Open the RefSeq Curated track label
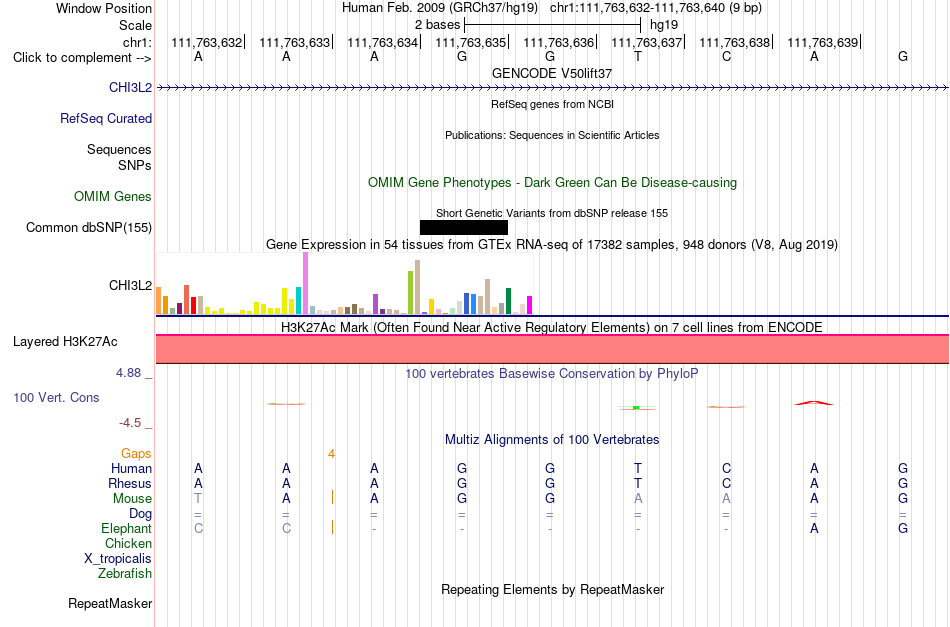 pyautogui.click(x=106, y=118)
